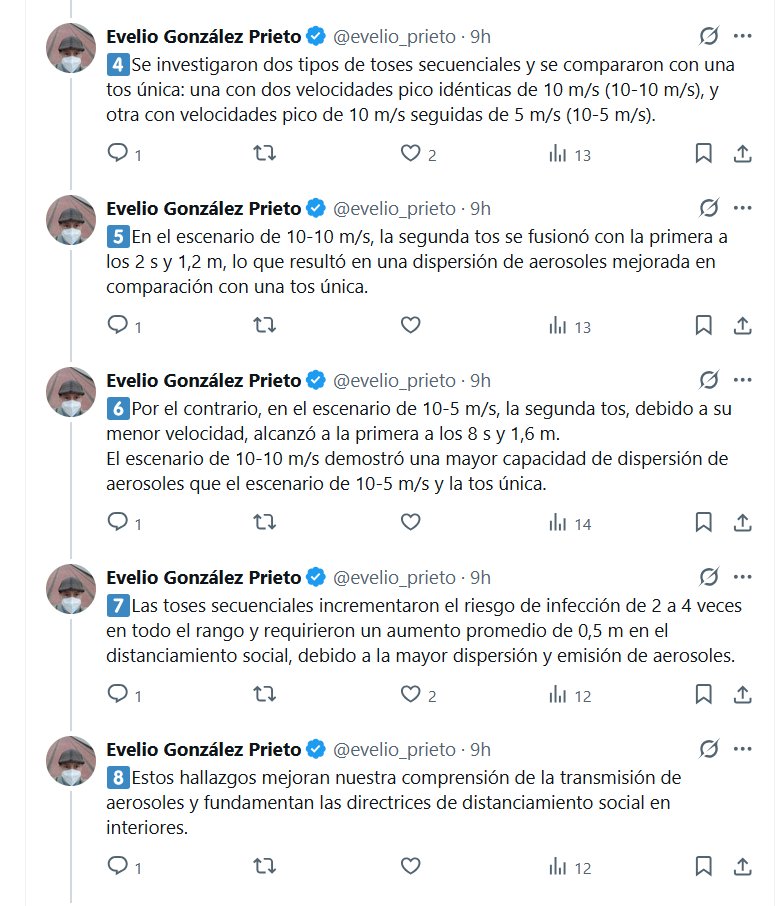
Task: Click Evelio González Prieto name on tweet 5
Action: (204, 208)
